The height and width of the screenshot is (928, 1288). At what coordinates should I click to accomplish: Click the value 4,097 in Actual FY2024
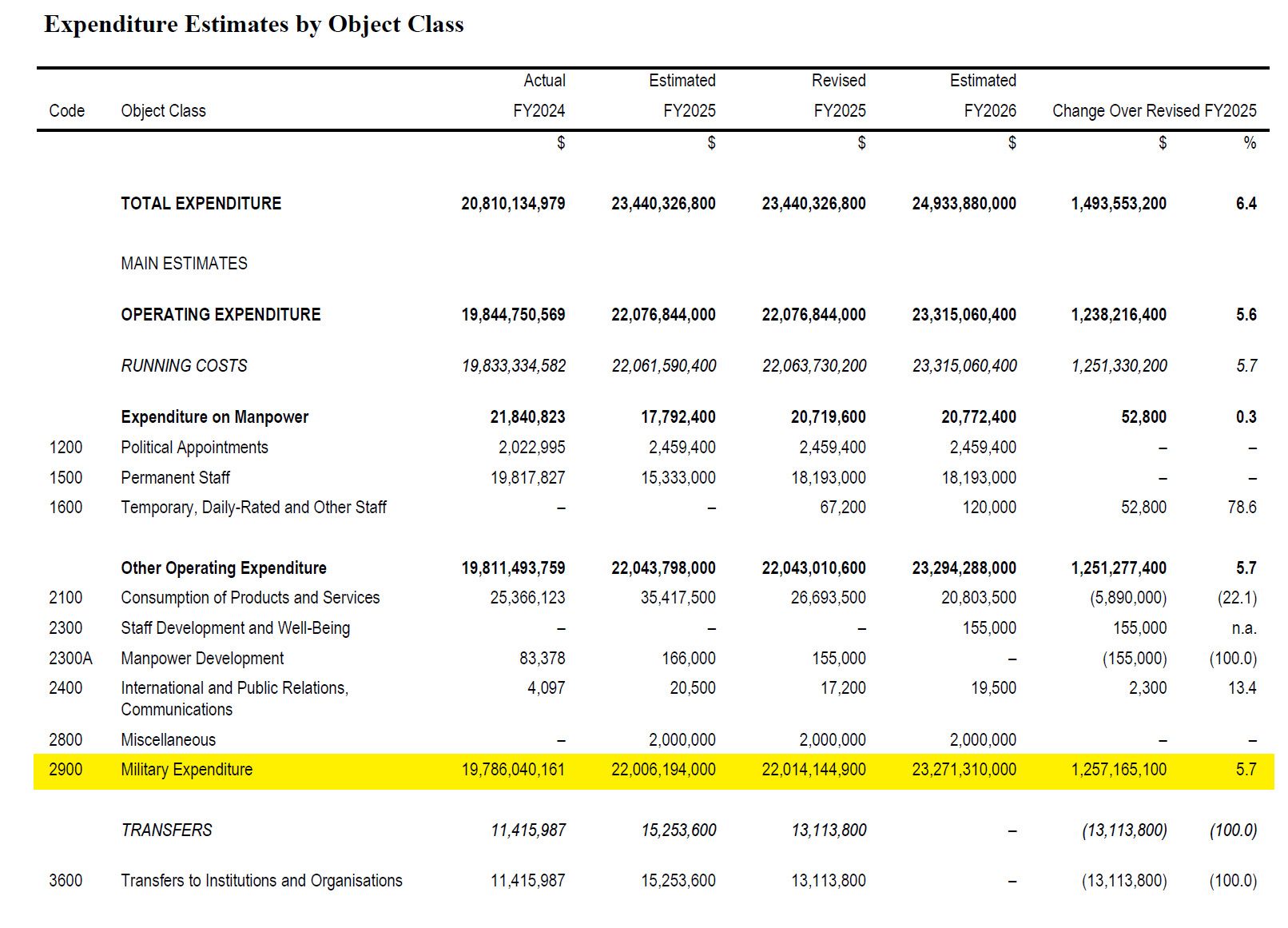click(x=546, y=687)
